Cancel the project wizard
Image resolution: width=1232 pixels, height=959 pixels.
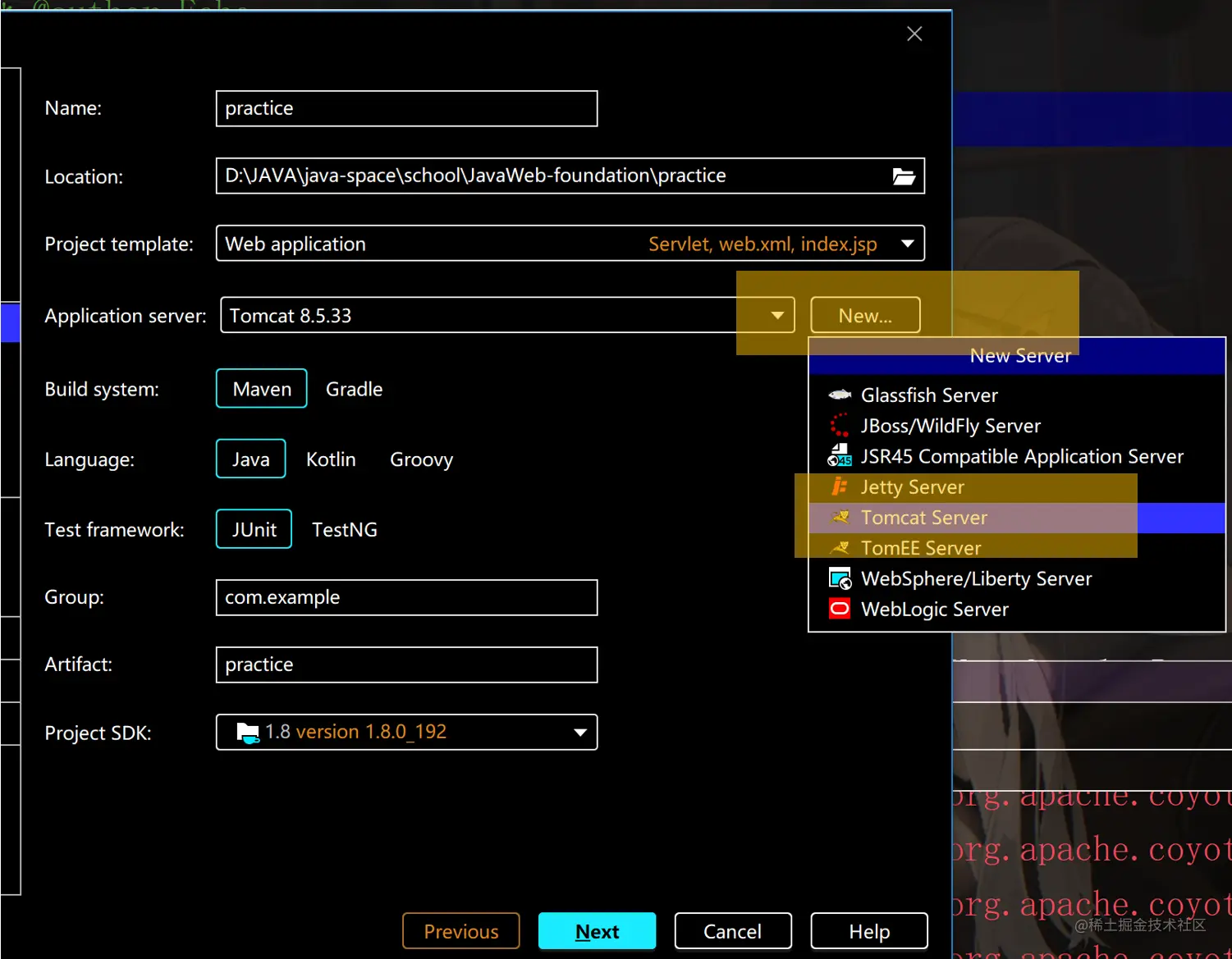(x=733, y=931)
